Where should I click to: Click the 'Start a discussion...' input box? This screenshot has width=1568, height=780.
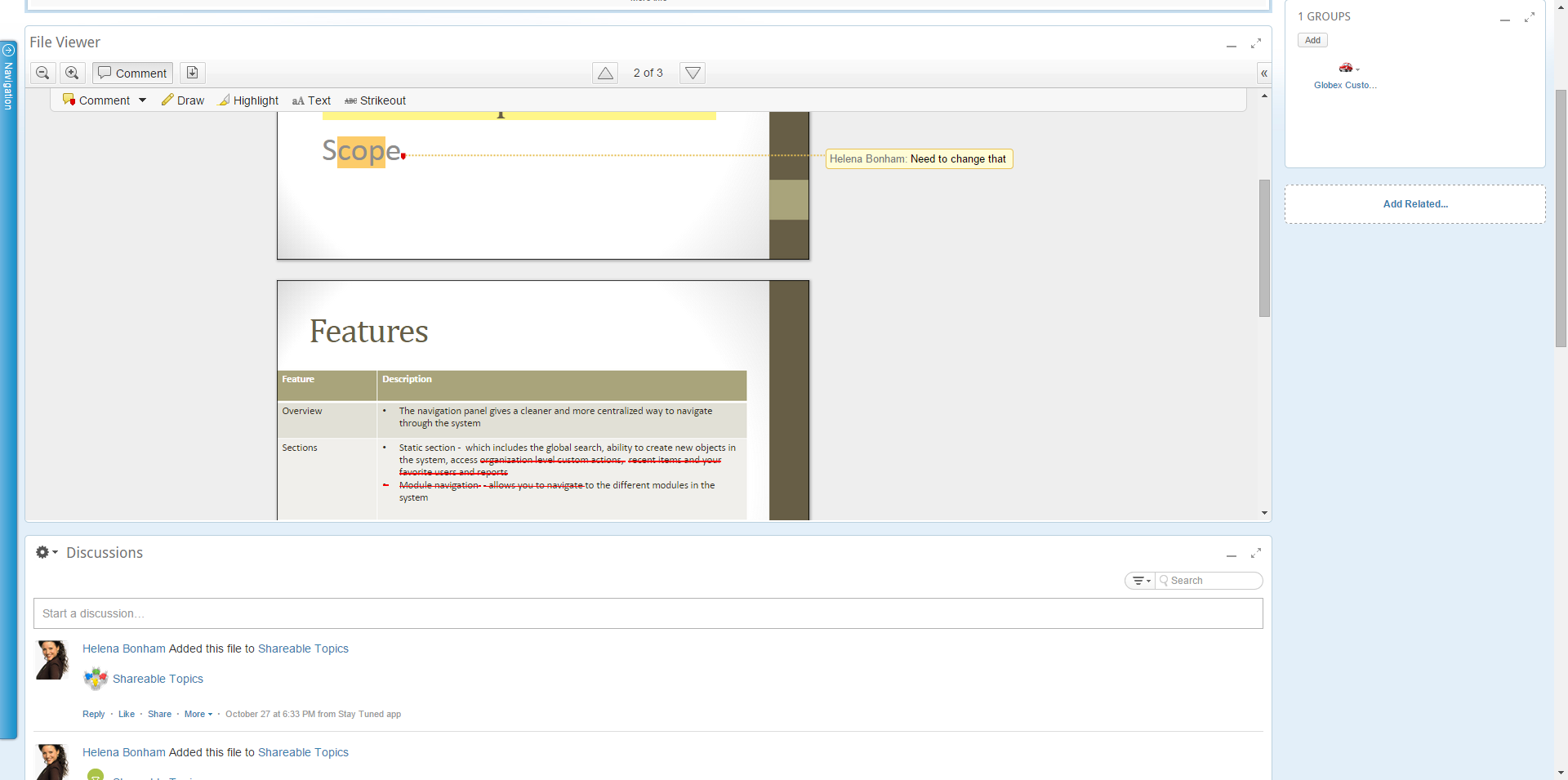tap(648, 613)
